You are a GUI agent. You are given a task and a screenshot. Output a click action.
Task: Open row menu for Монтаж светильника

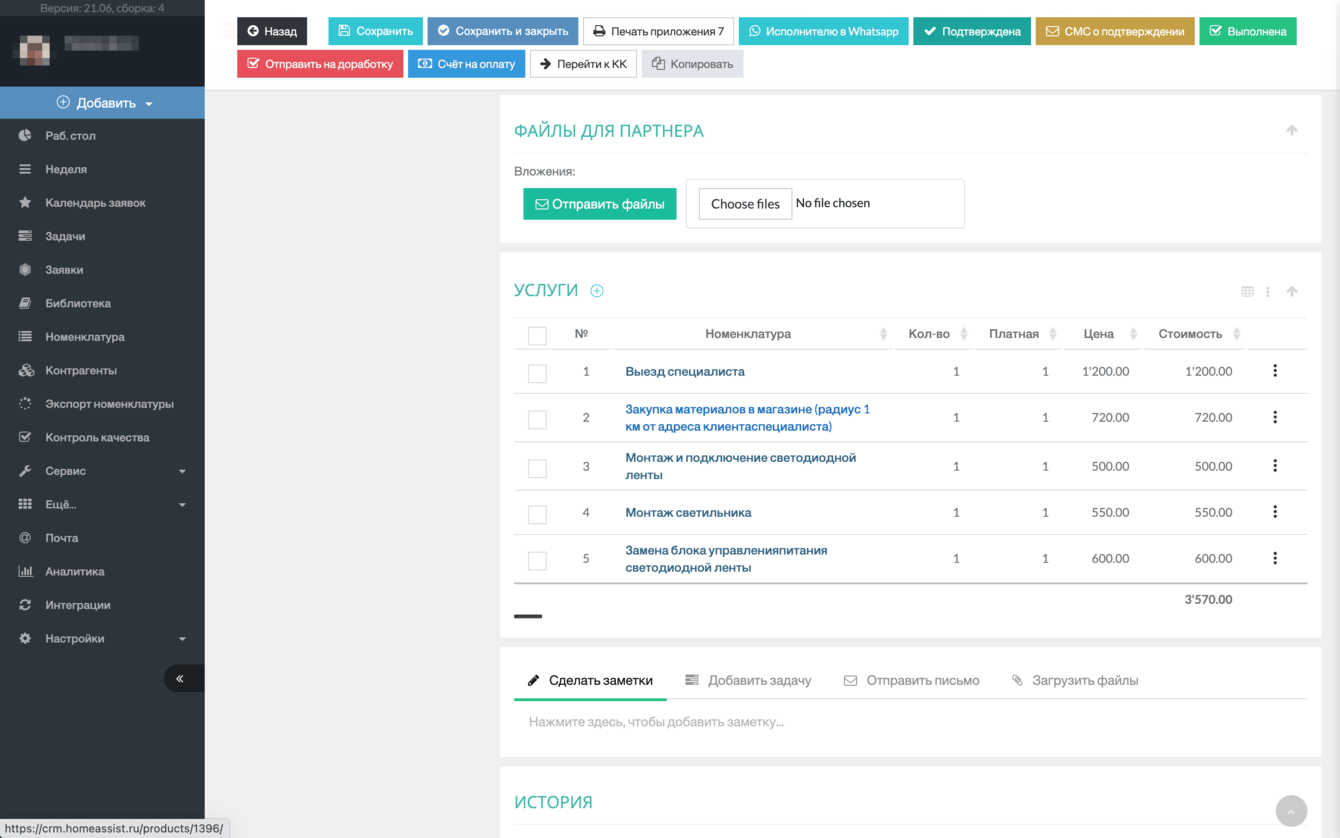tap(1275, 512)
